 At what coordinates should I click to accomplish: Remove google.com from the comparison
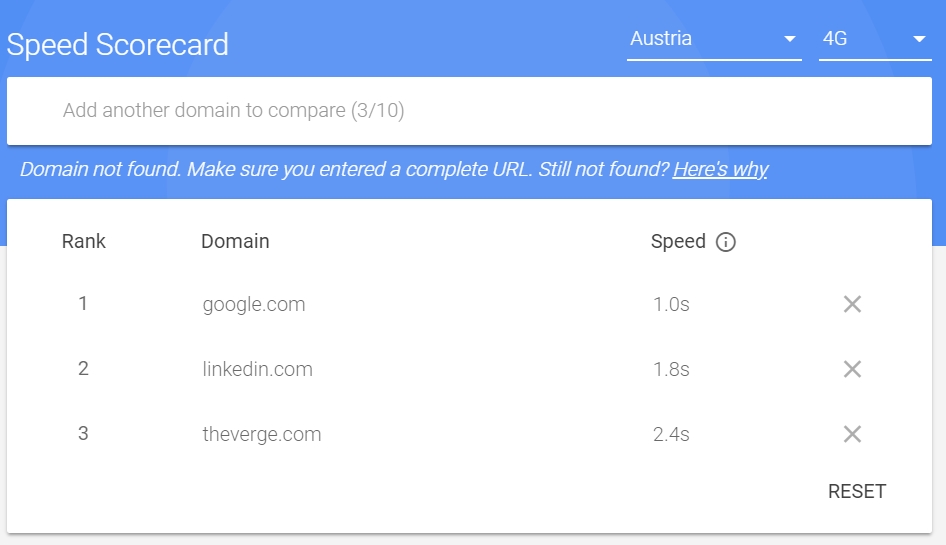852,304
